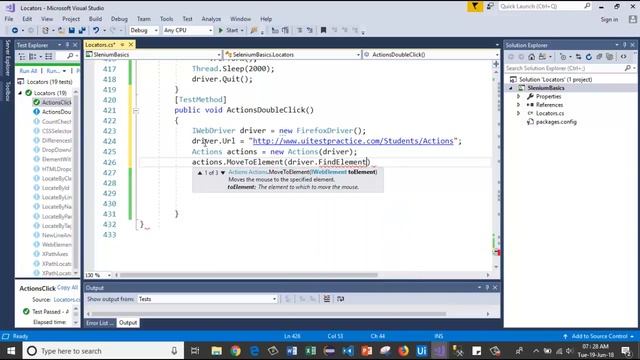Click the Refresh icon in Solution Explorer
The height and width of the screenshot is (360, 640).
tap(589, 57)
